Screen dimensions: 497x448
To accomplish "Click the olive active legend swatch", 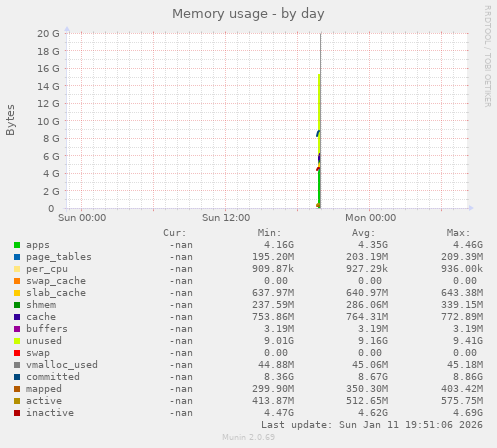I will 17,401.
